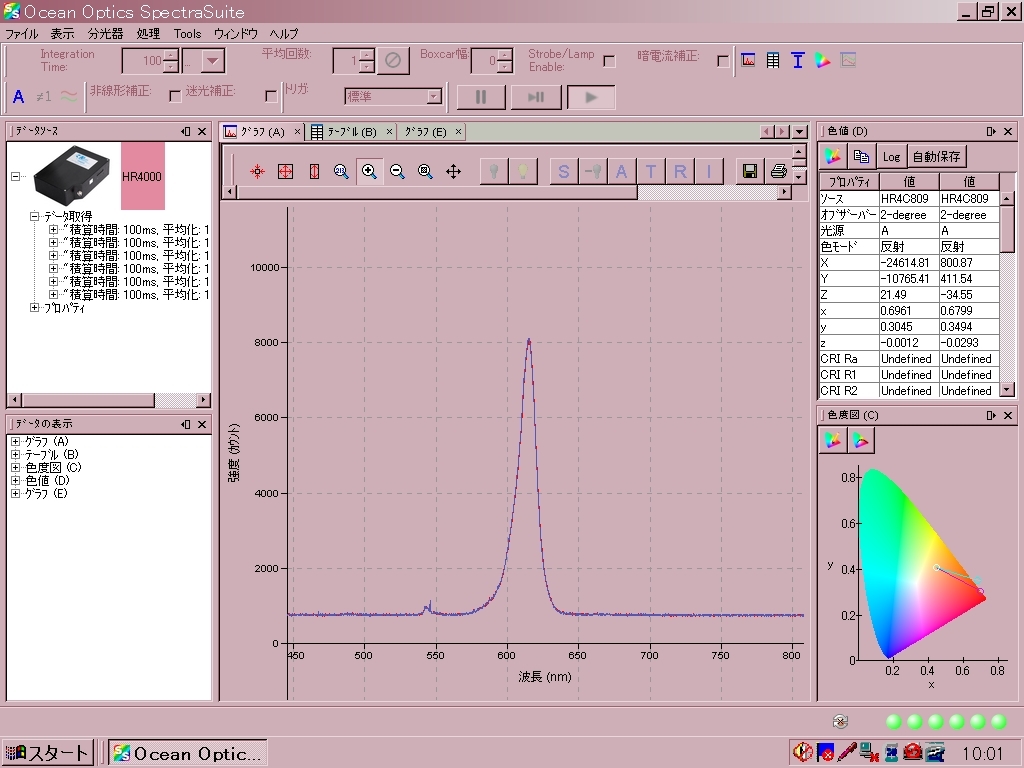1024x768 pixels.
Task: Click scroll down arrow in color values table
Action: [x=1007, y=391]
